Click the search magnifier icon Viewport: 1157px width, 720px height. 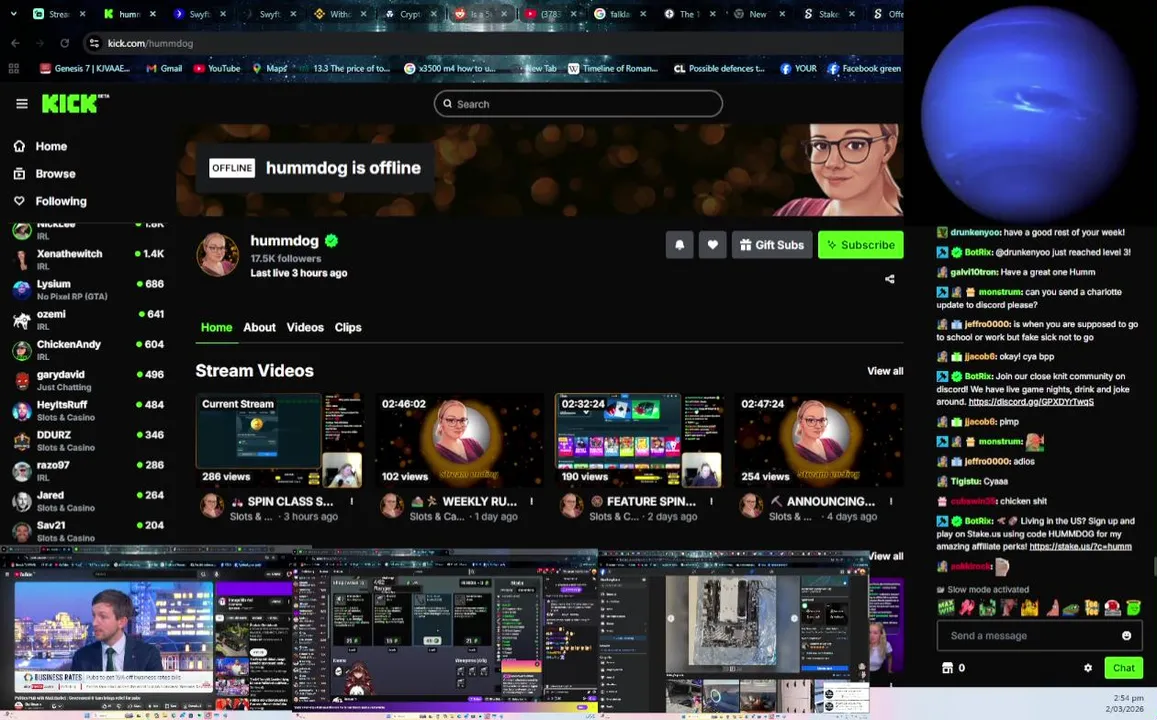tap(447, 104)
